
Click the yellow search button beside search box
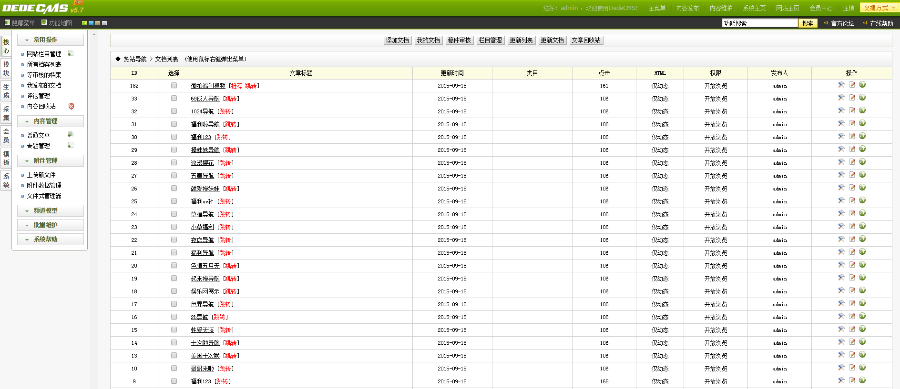807,24
